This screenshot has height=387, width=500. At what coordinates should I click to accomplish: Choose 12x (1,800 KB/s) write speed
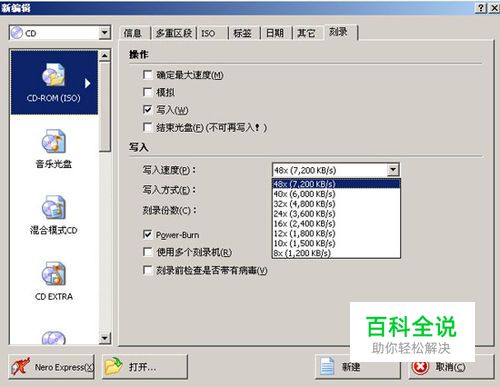pyautogui.click(x=336, y=233)
